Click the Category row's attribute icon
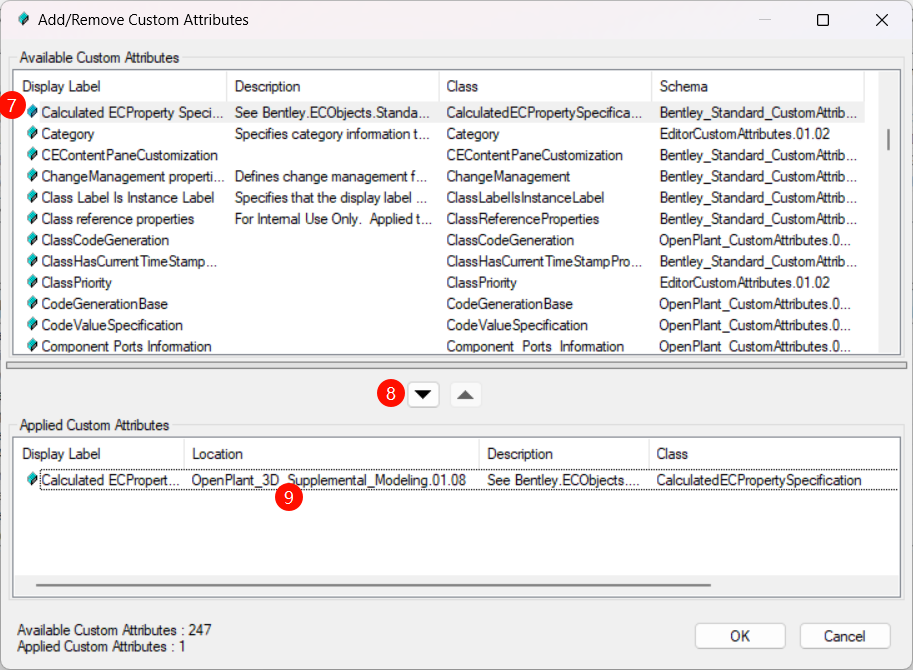 pos(33,133)
